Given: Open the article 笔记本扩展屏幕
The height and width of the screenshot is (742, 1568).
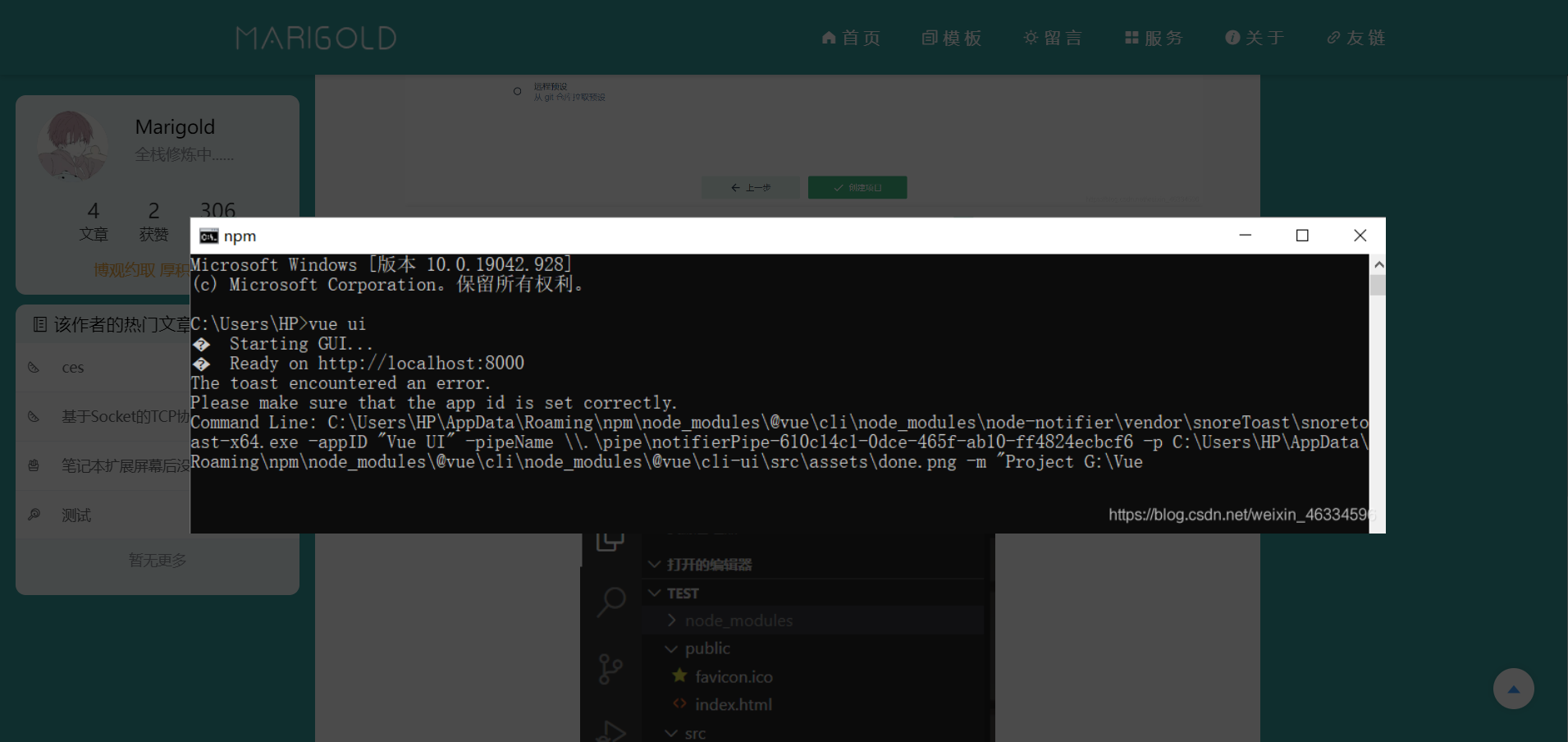Looking at the screenshot, I should click(x=126, y=466).
